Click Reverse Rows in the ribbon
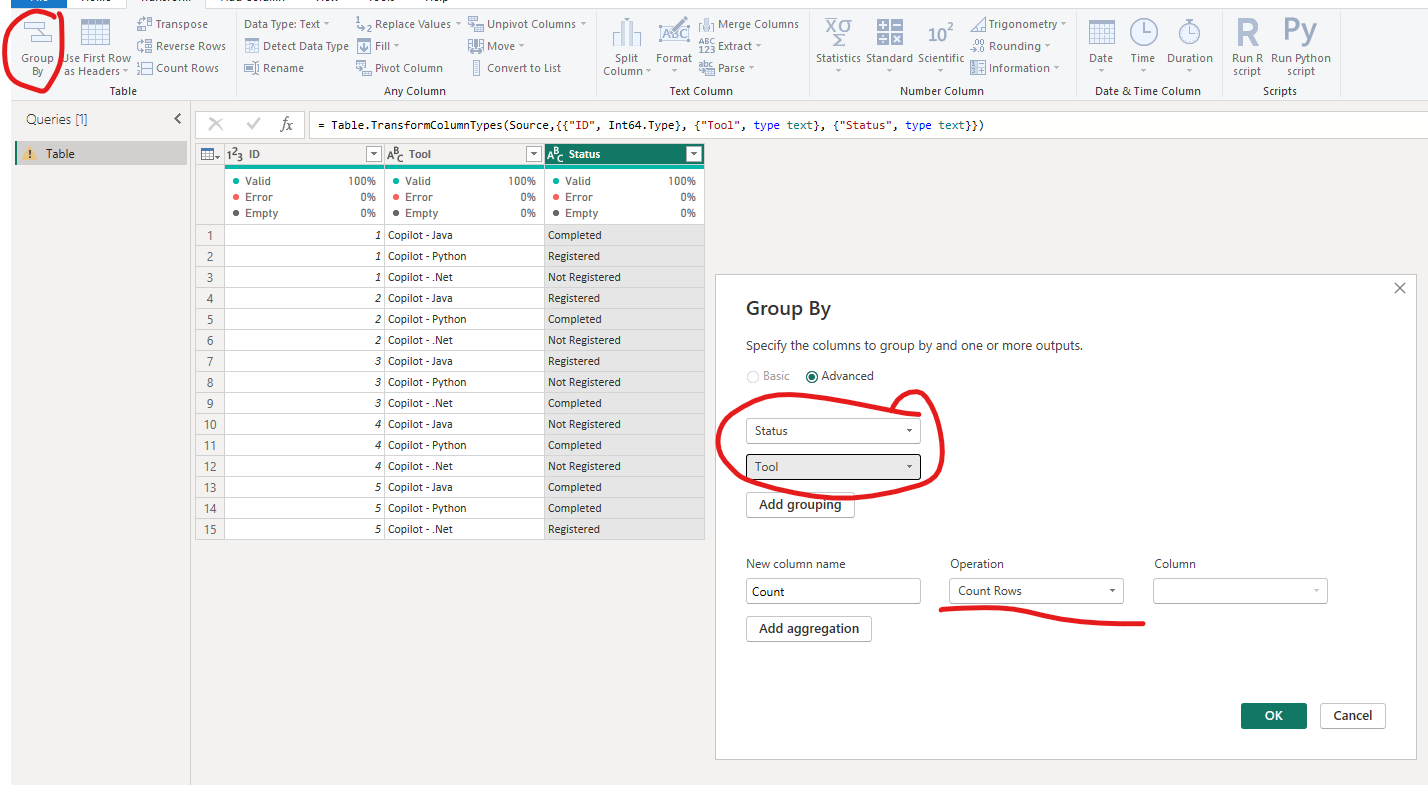 pyautogui.click(x=181, y=46)
